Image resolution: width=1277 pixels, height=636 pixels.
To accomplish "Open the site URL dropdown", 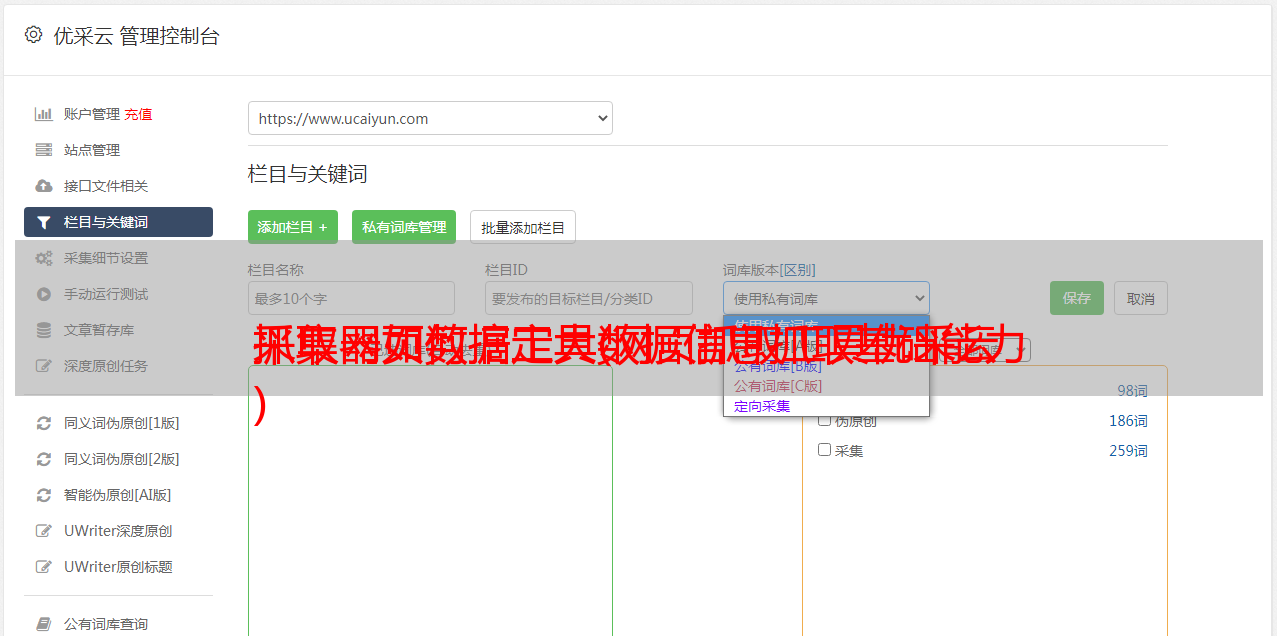I will tap(430, 118).
